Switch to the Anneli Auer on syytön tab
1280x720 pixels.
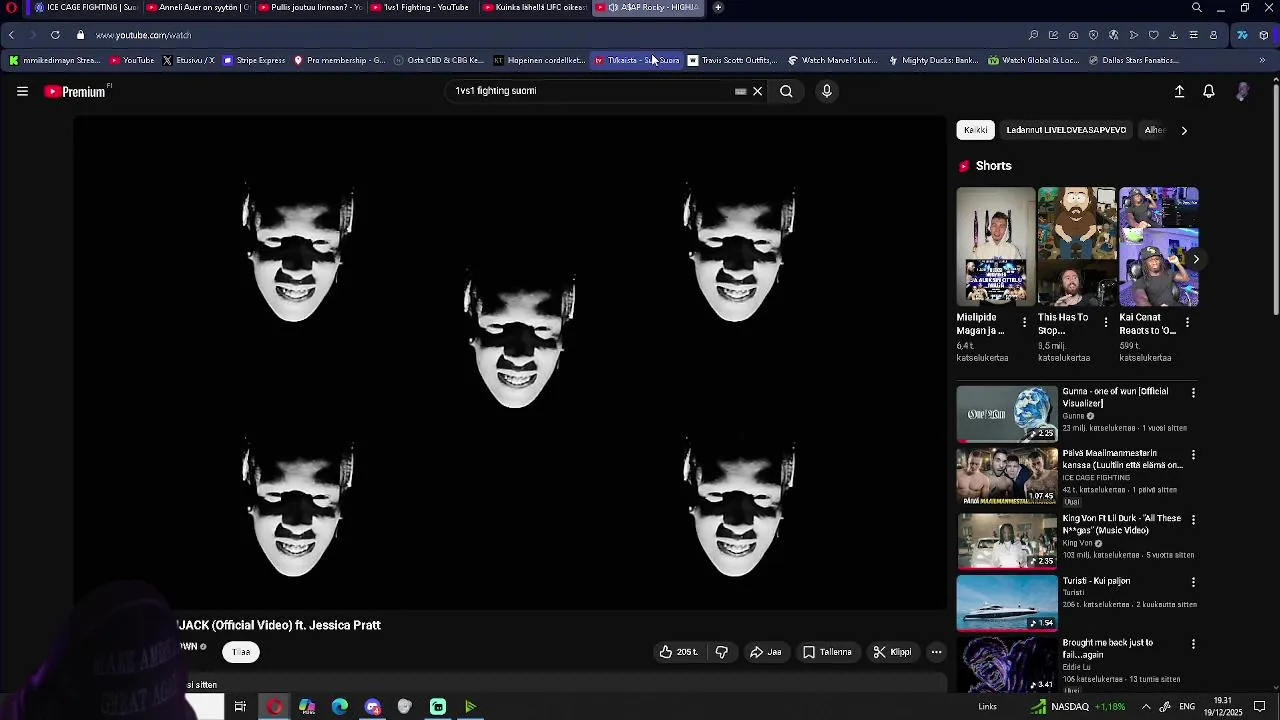point(197,7)
